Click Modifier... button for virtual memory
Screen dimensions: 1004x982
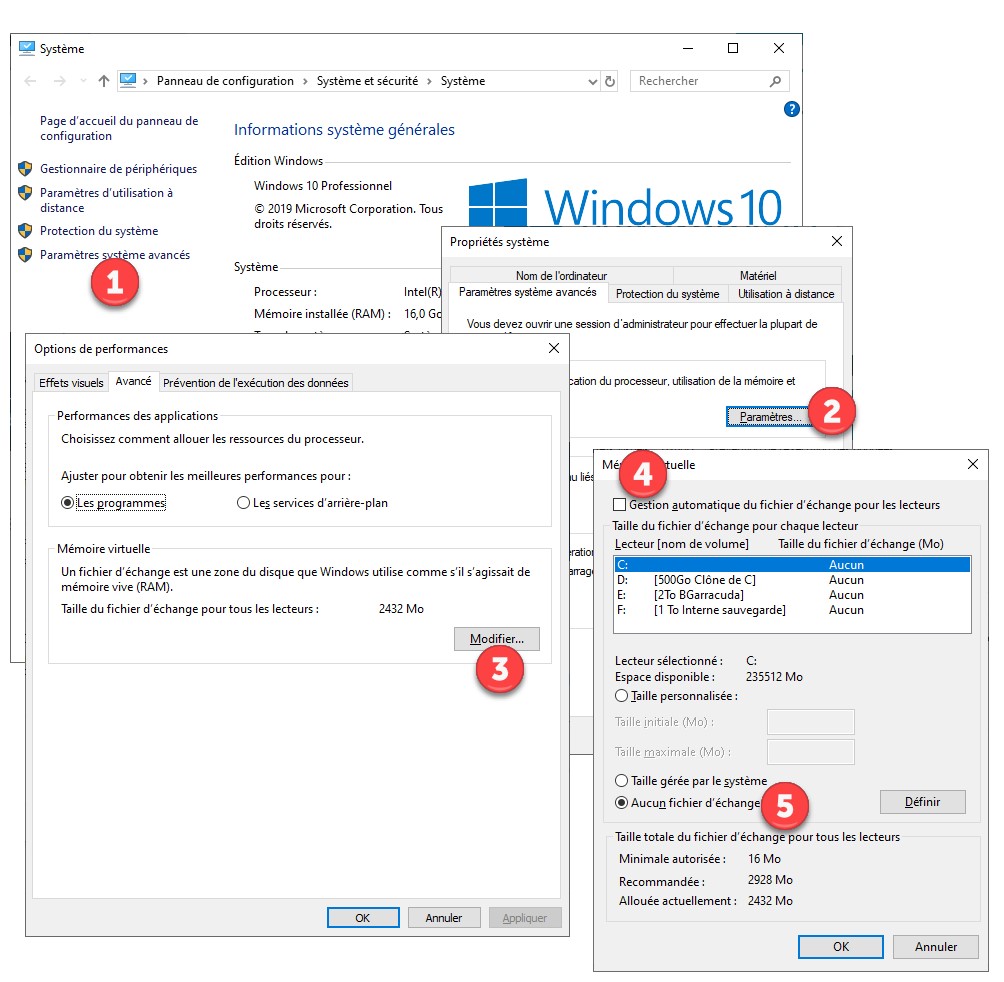497,639
